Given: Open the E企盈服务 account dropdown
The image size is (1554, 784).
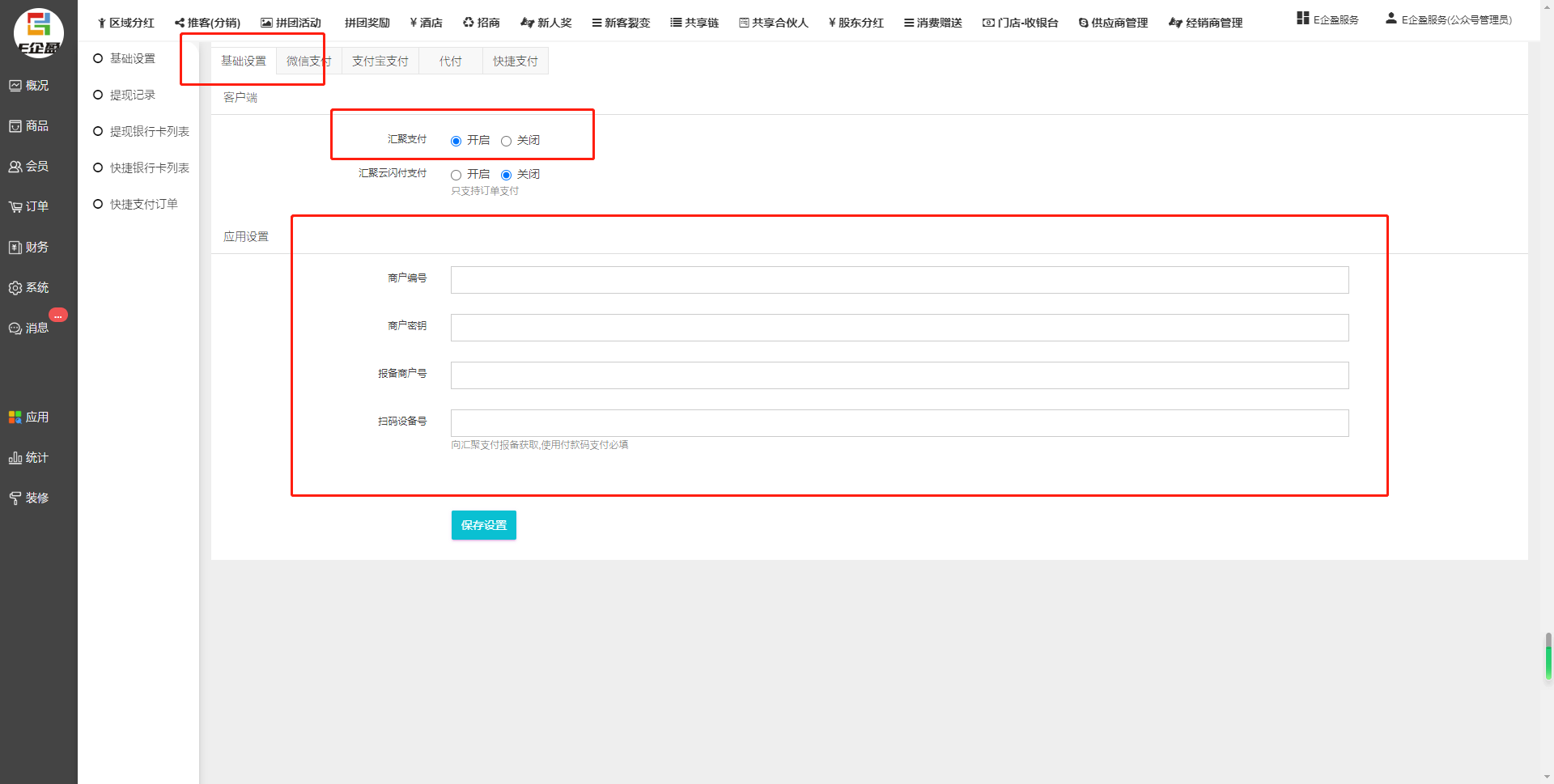Looking at the screenshot, I should click(1448, 19).
